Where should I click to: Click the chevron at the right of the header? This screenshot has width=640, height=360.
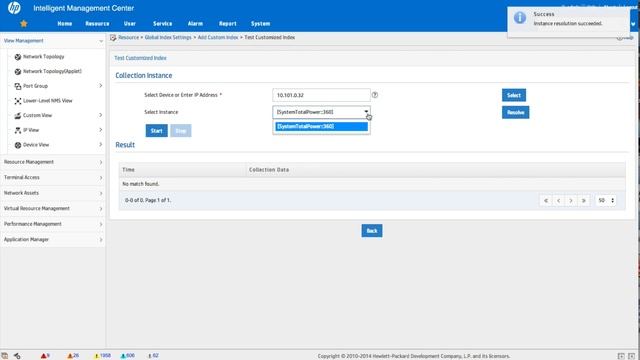pos(633,24)
